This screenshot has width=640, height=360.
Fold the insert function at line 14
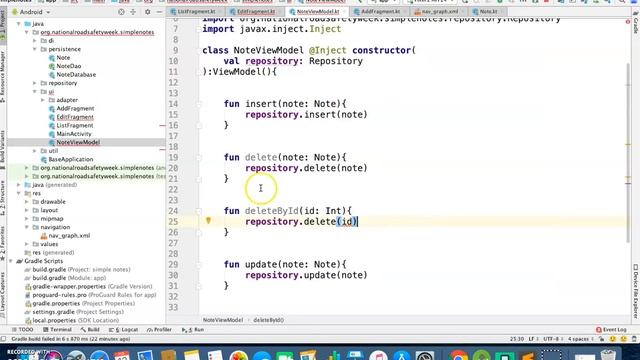199,104
